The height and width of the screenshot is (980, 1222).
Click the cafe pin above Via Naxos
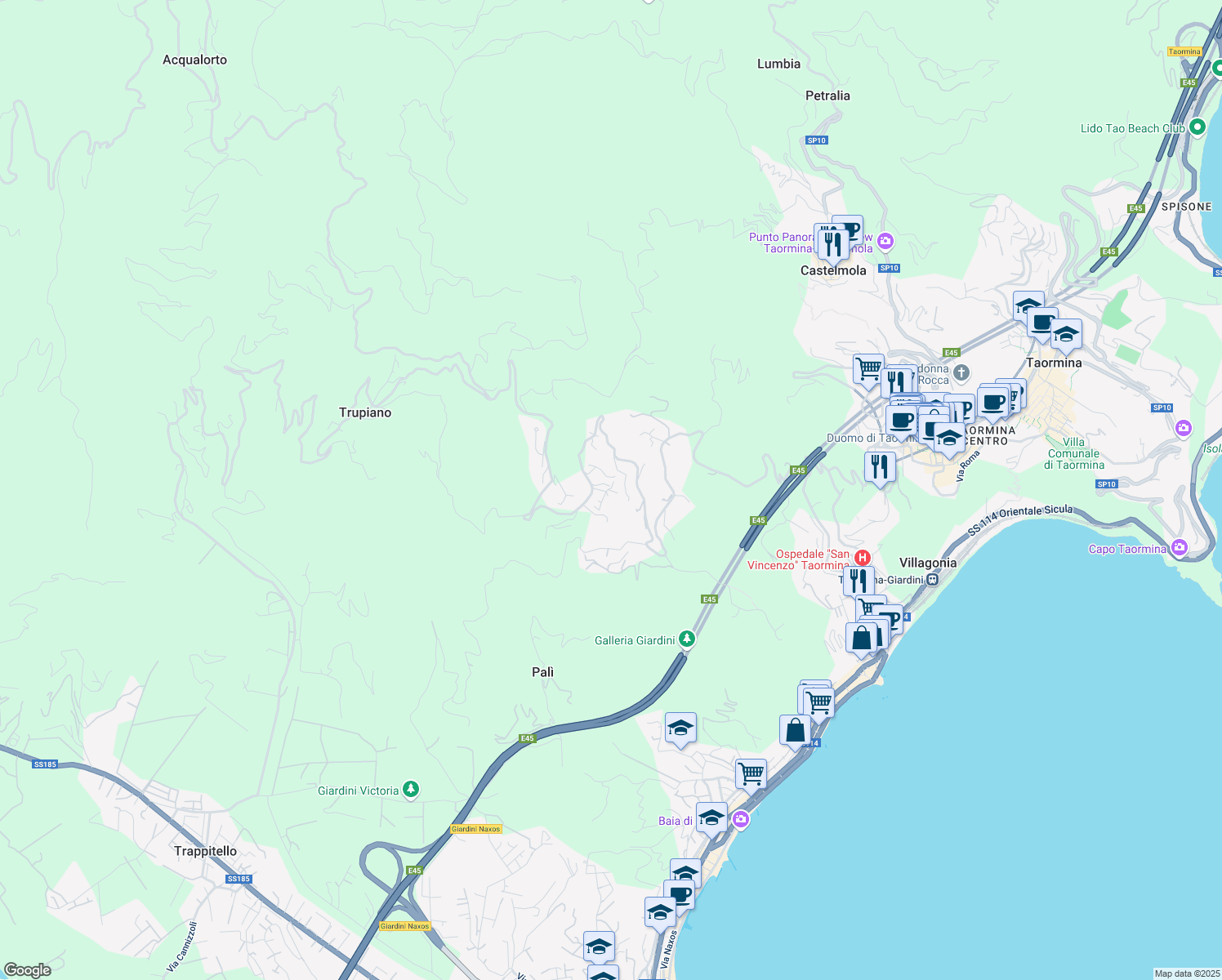[x=680, y=896]
